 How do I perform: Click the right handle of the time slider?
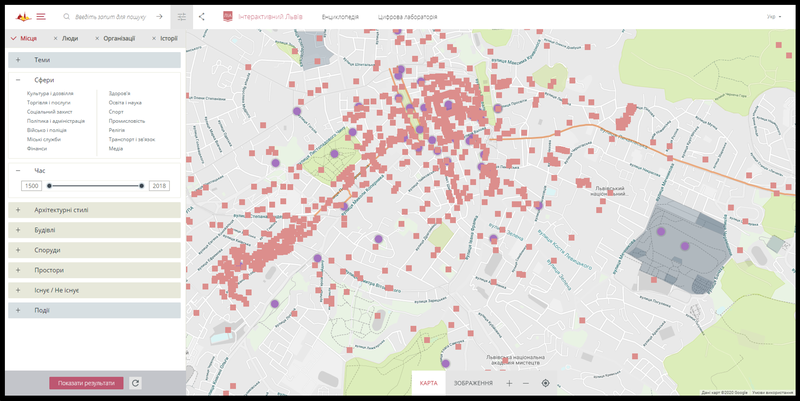point(143,186)
